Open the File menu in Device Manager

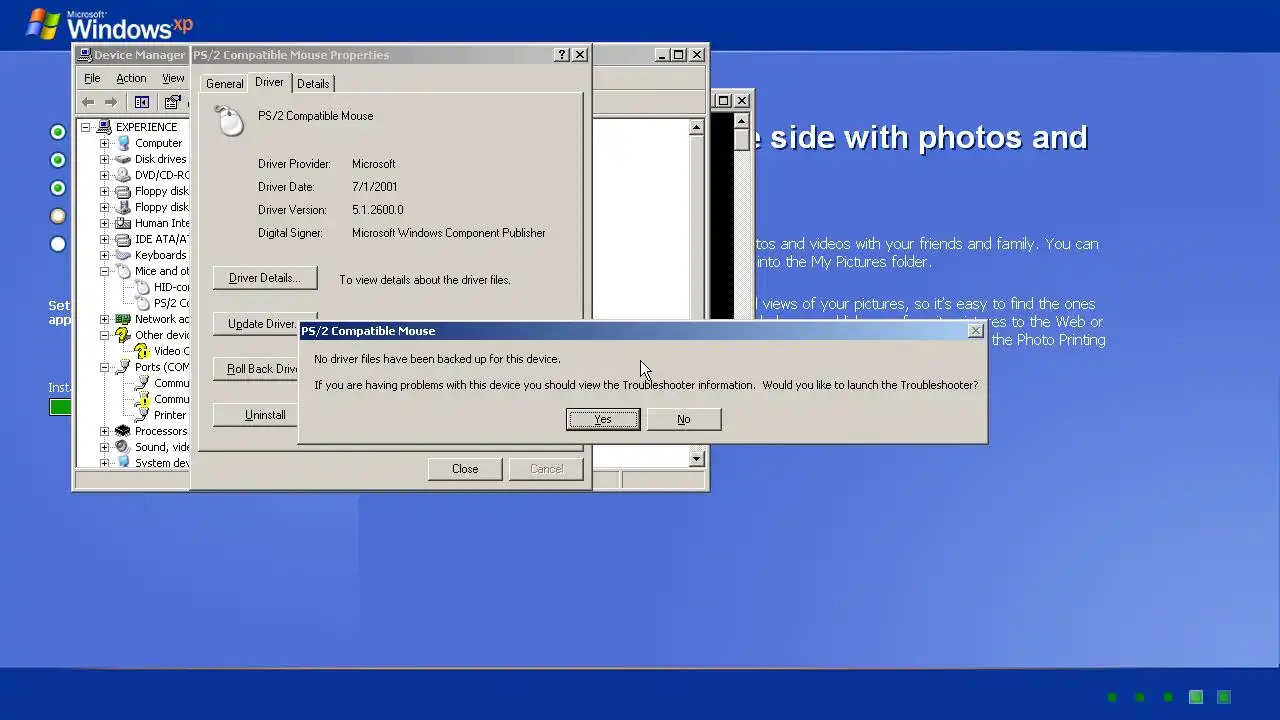click(92, 78)
